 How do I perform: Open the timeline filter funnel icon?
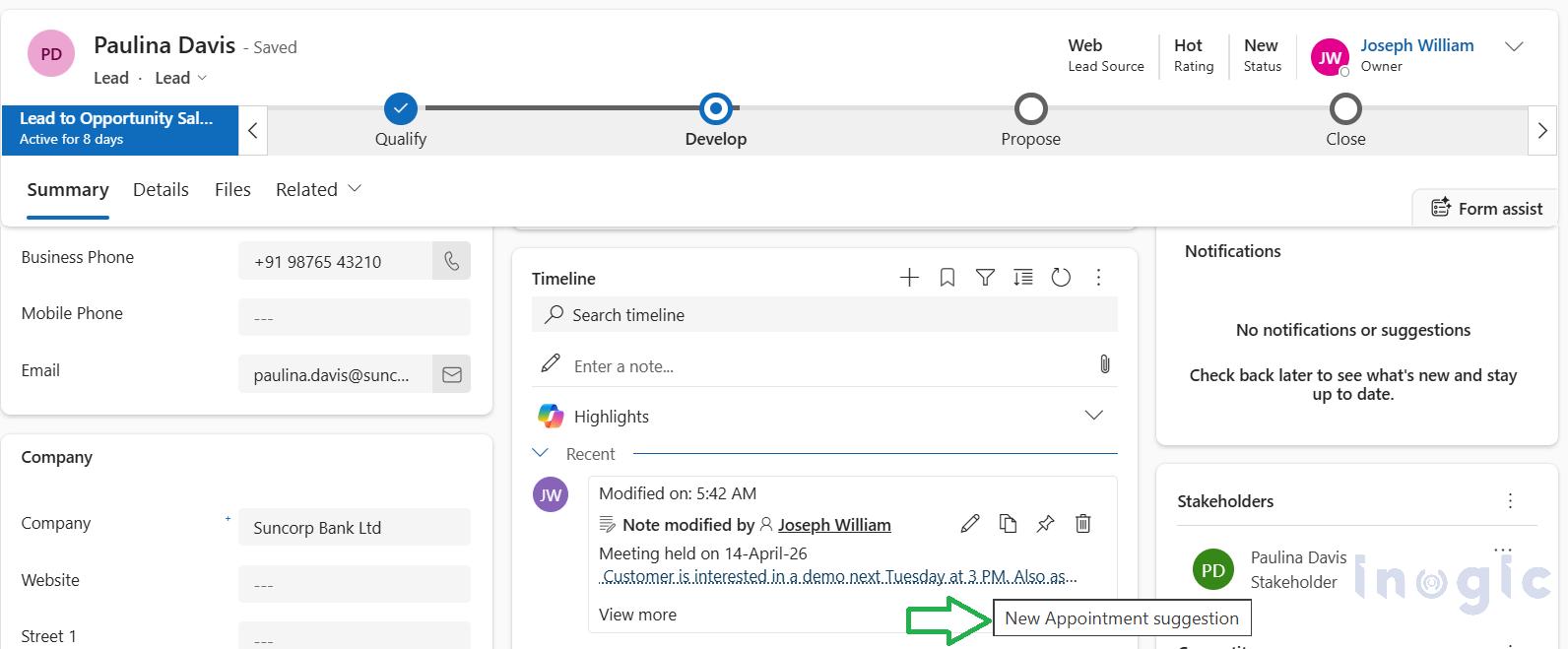(985, 278)
